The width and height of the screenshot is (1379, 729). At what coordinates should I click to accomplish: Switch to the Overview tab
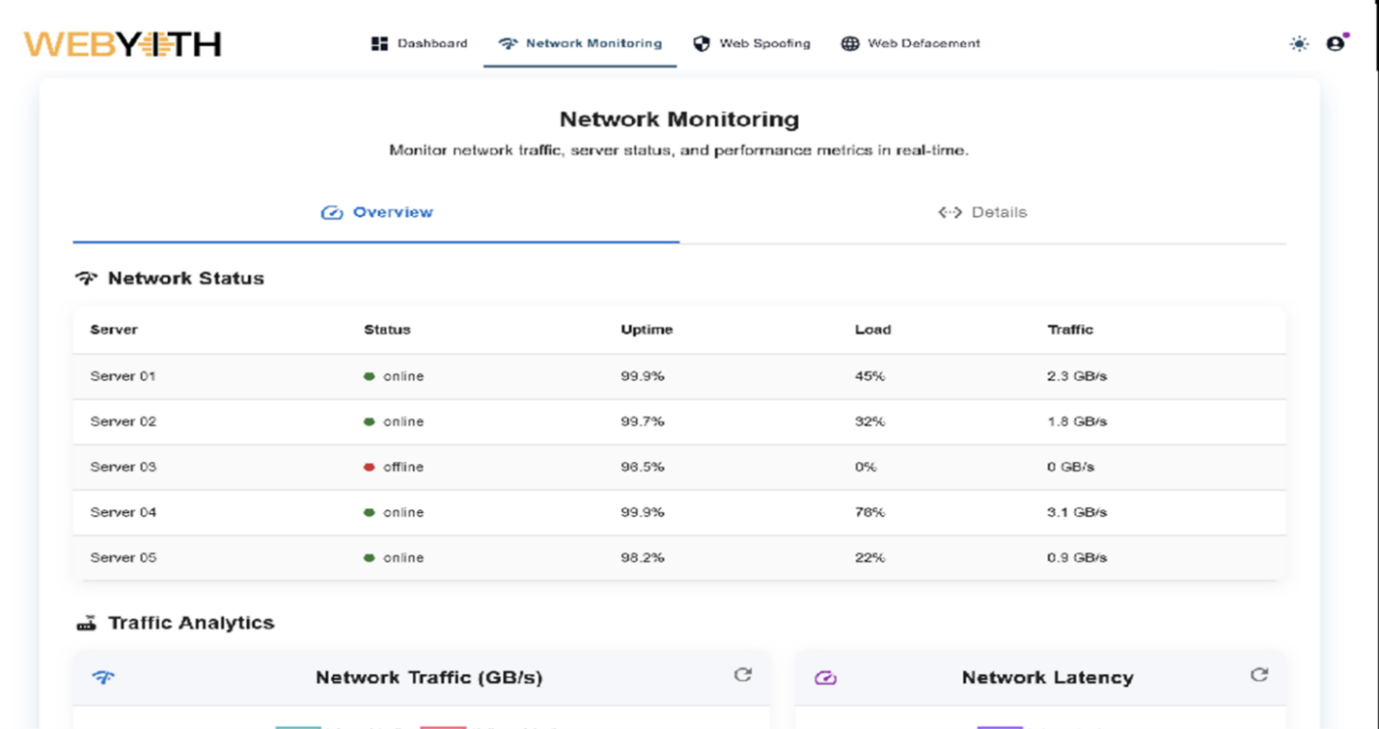click(377, 212)
